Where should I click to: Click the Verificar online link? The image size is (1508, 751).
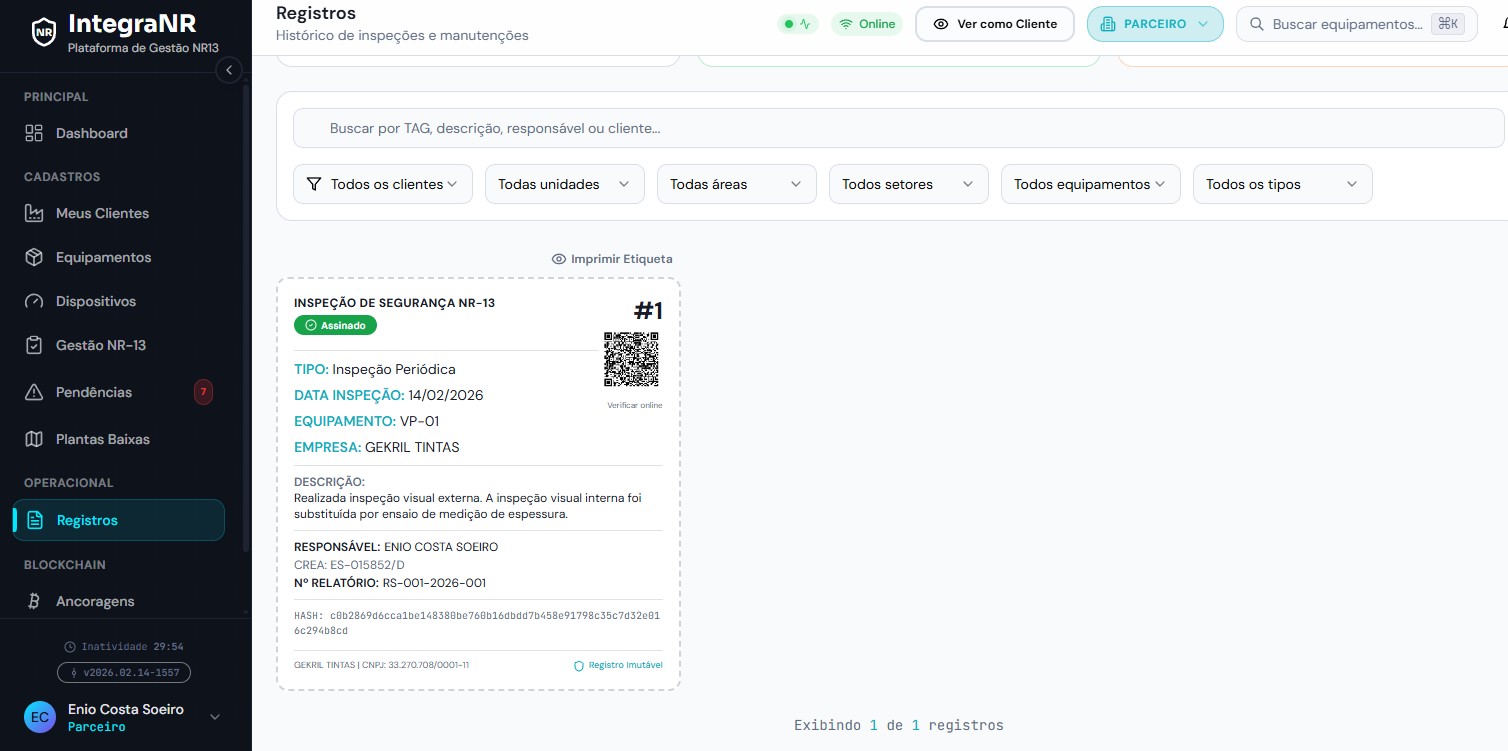click(x=635, y=405)
